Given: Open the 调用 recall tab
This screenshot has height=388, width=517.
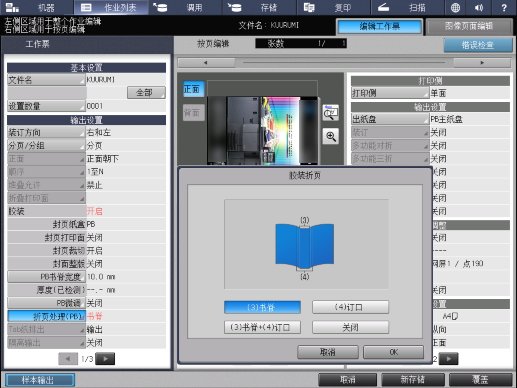Looking at the screenshot, I should (185, 7).
